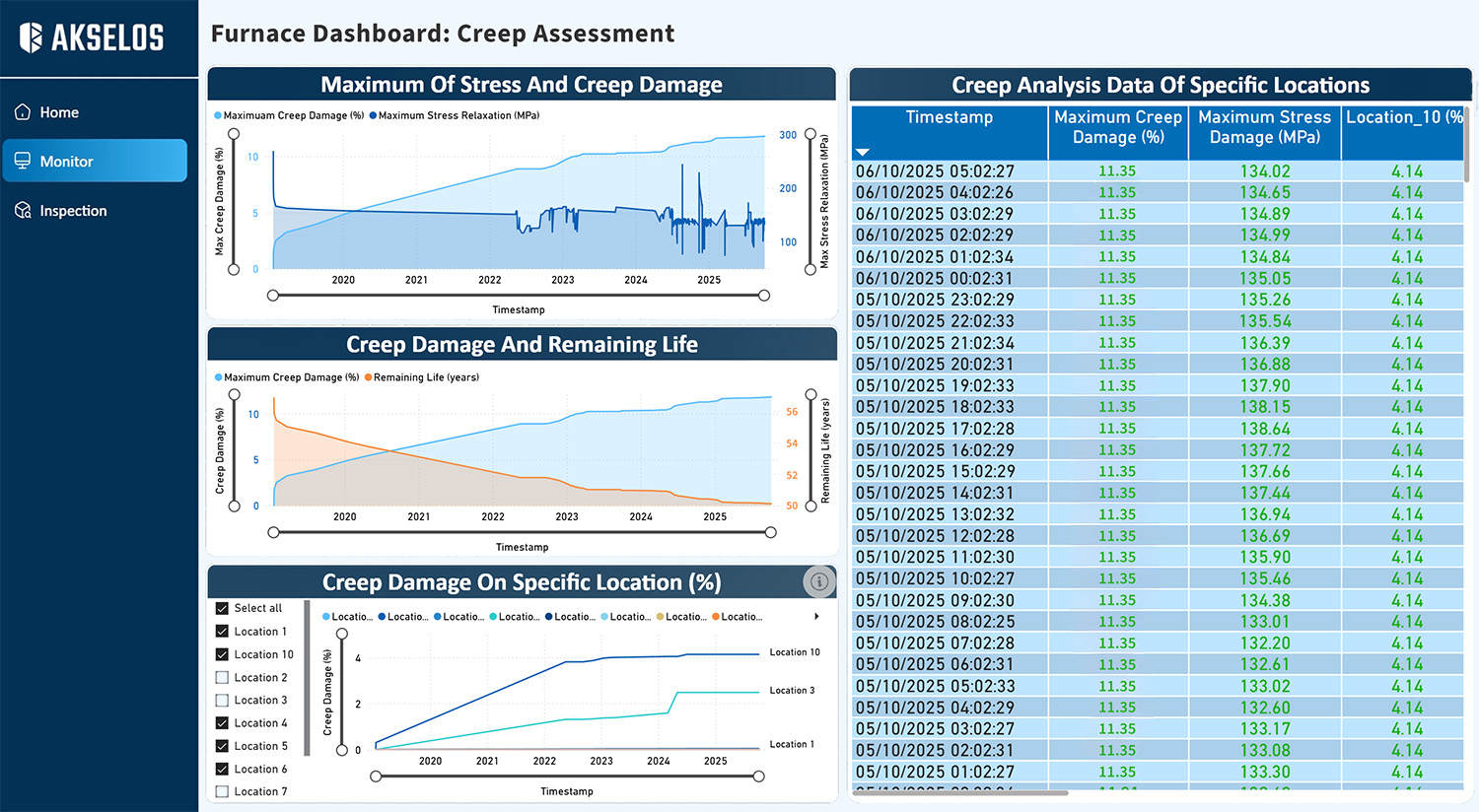Select the 06/10/2025 05:02:27 table row
Image resolution: width=1479 pixels, height=812 pixels.
pyautogui.click(x=935, y=171)
